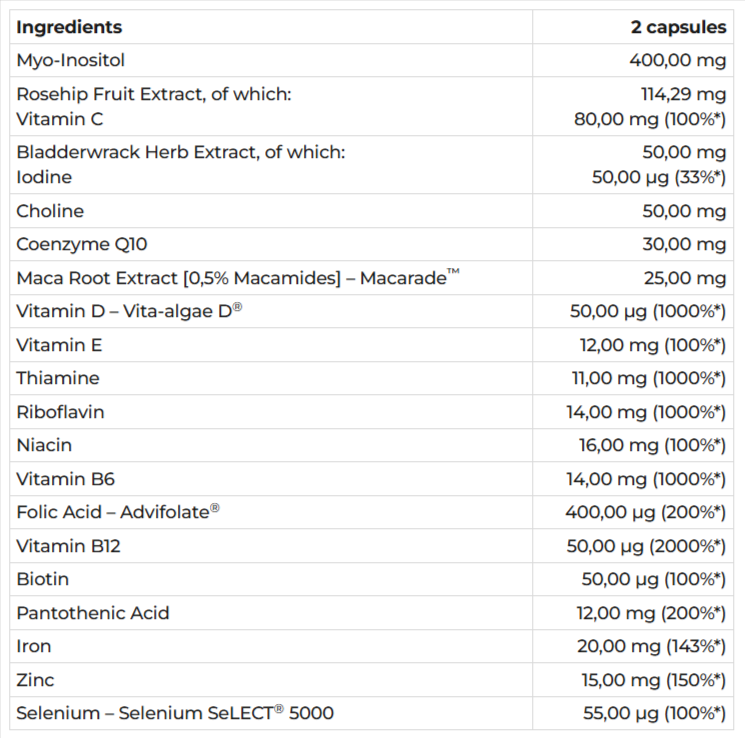Click the Folic Acid Advifolate label

tap(118, 512)
